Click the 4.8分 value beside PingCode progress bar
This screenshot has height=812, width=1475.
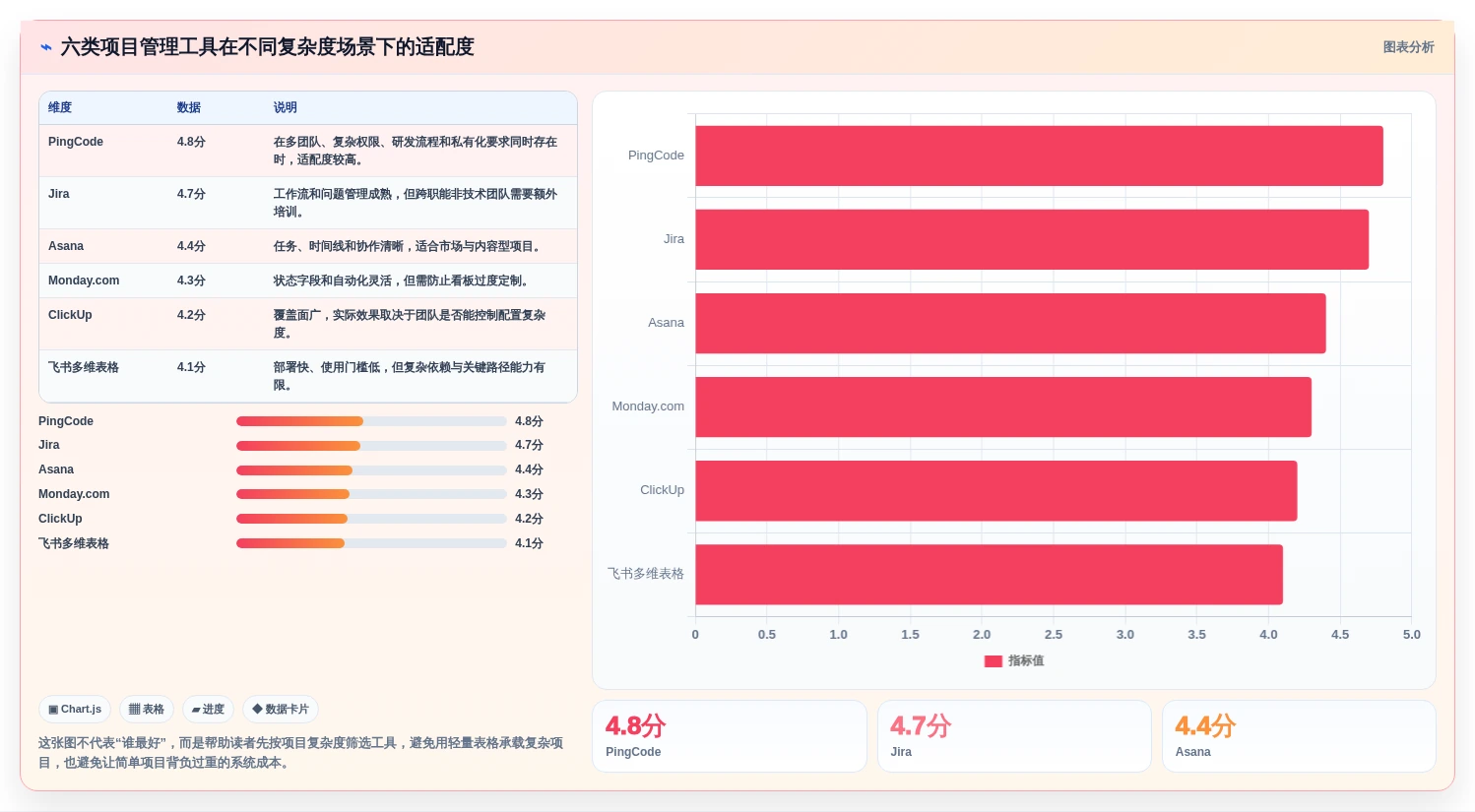pyautogui.click(x=529, y=421)
